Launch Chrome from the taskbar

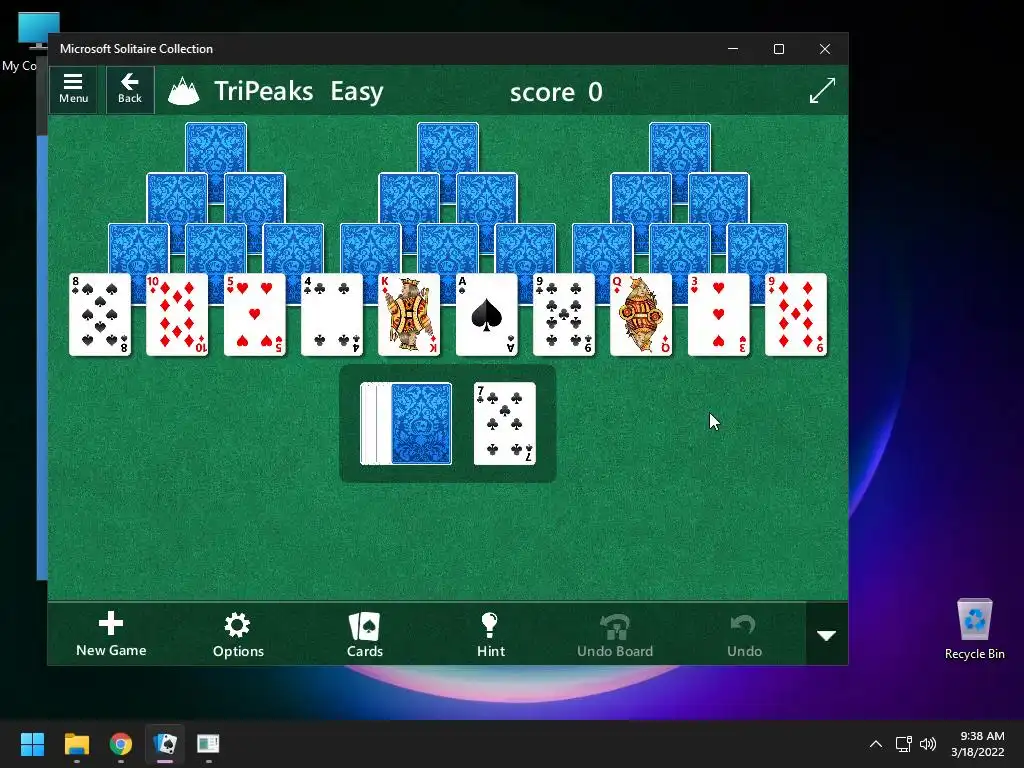tap(121, 744)
